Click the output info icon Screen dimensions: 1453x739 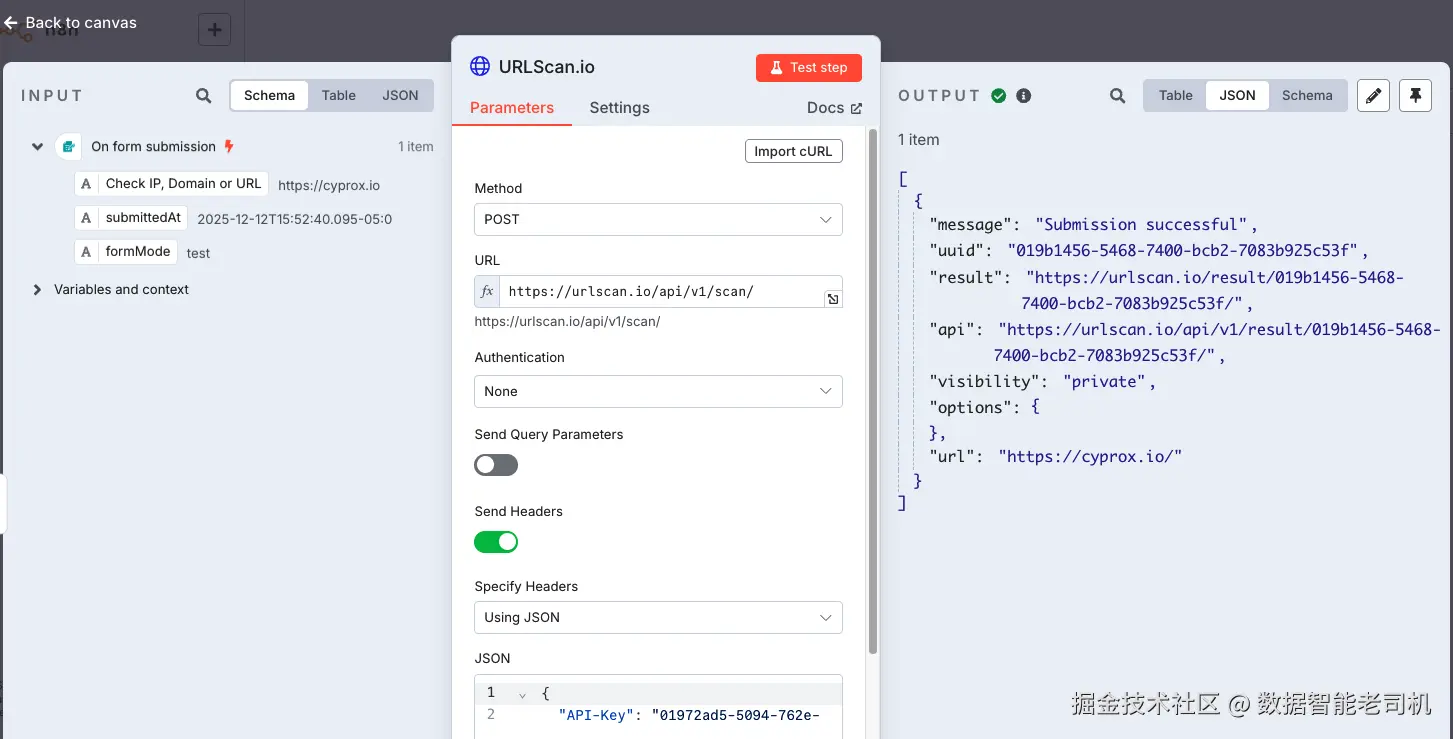pyautogui.click(x=1024, y=96)
